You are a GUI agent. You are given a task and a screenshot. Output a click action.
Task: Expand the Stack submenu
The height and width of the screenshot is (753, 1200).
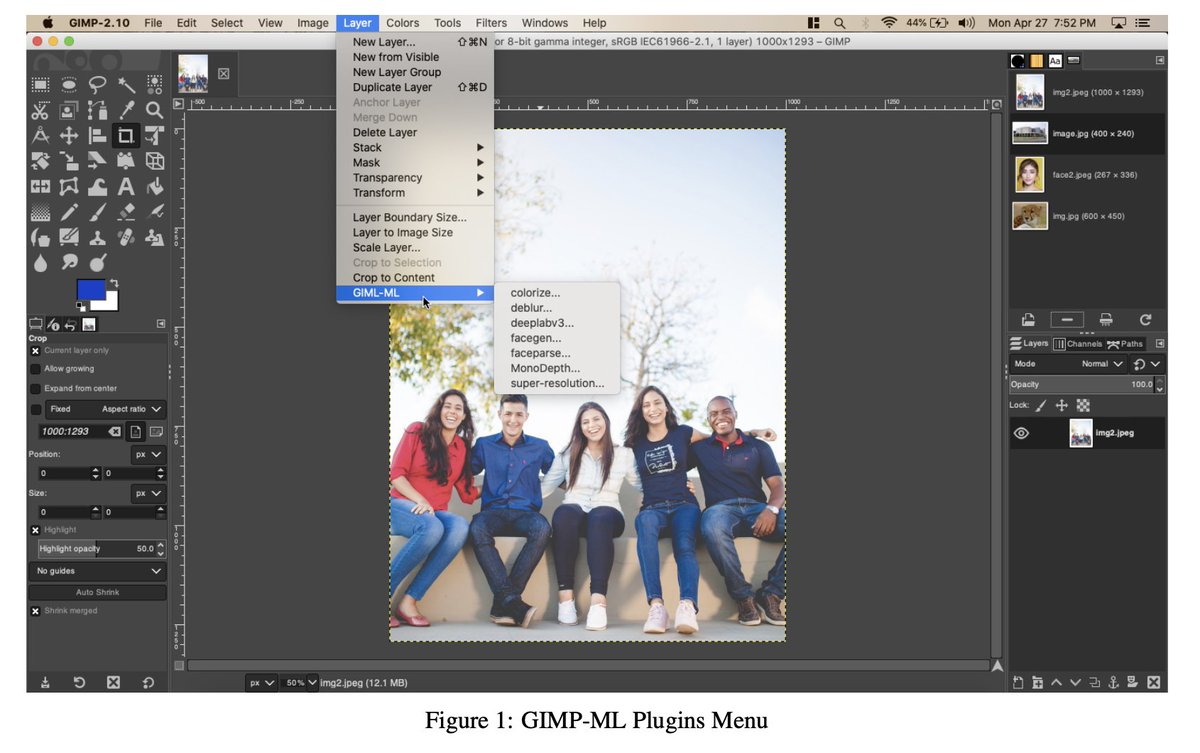pyautogui.click(x=415, y=147)
